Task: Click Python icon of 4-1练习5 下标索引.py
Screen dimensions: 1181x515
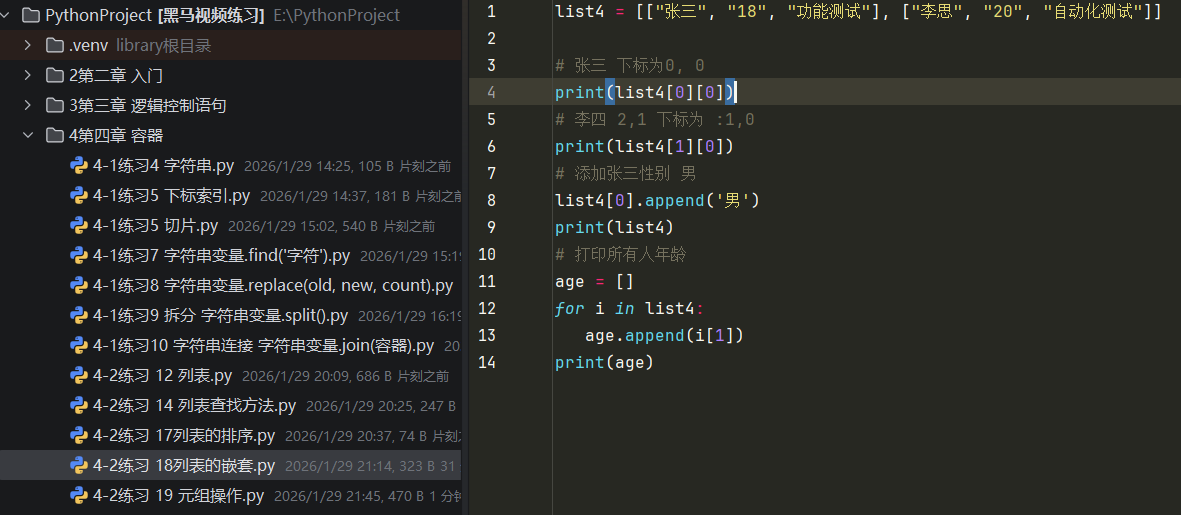Action: (79, 196)
